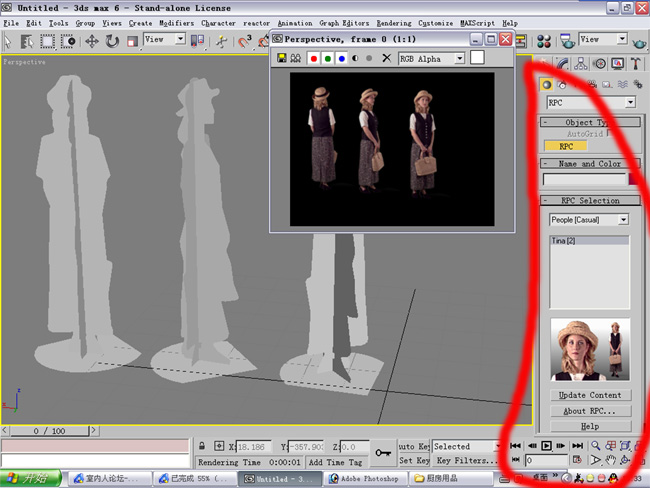
Task: Switch to Adobe Photoshop in the taskbar
Action: (364, 479)
